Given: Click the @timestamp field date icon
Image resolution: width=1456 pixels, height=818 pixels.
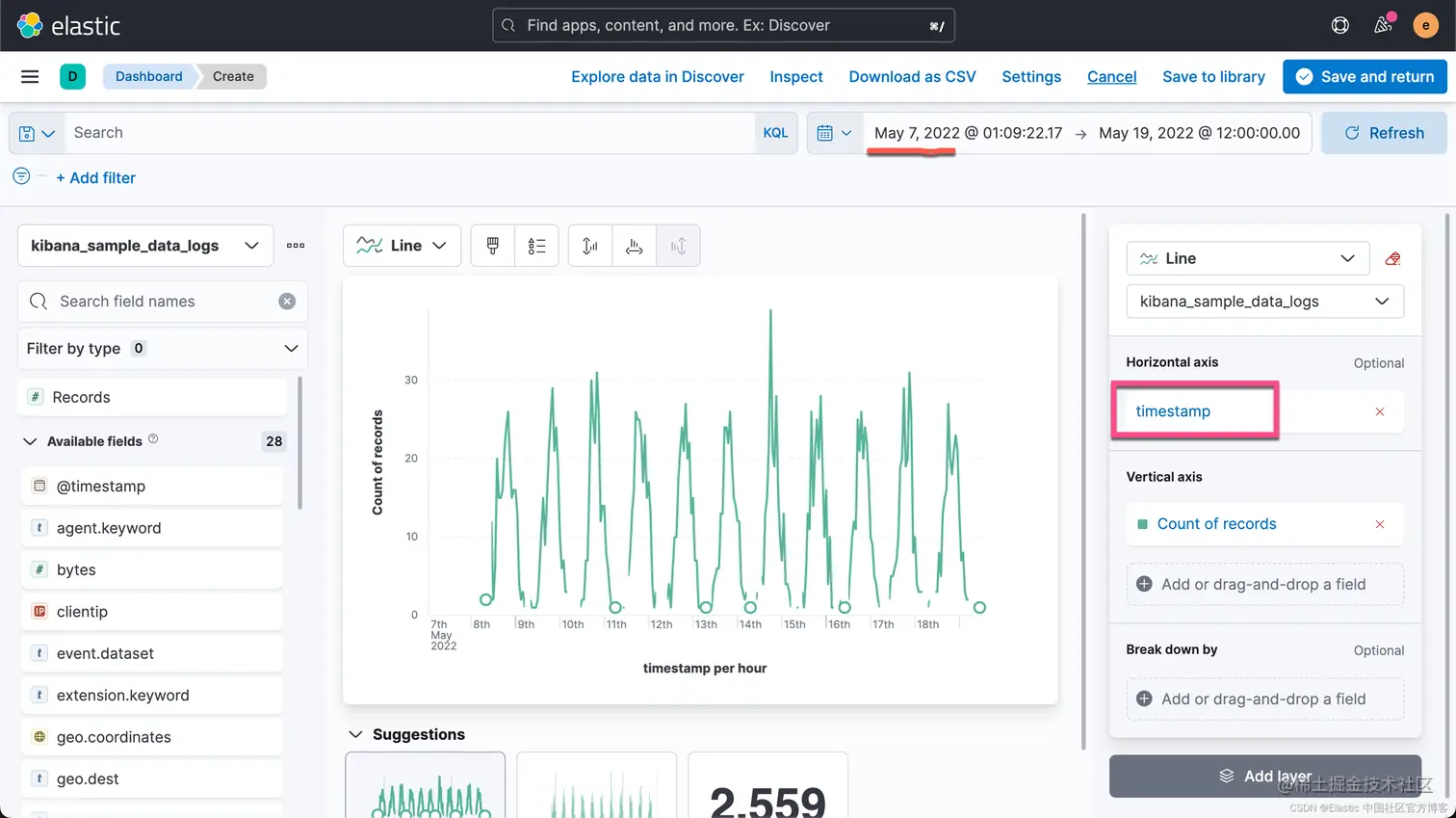Looking at the screenshot, I should pos(39,486).
